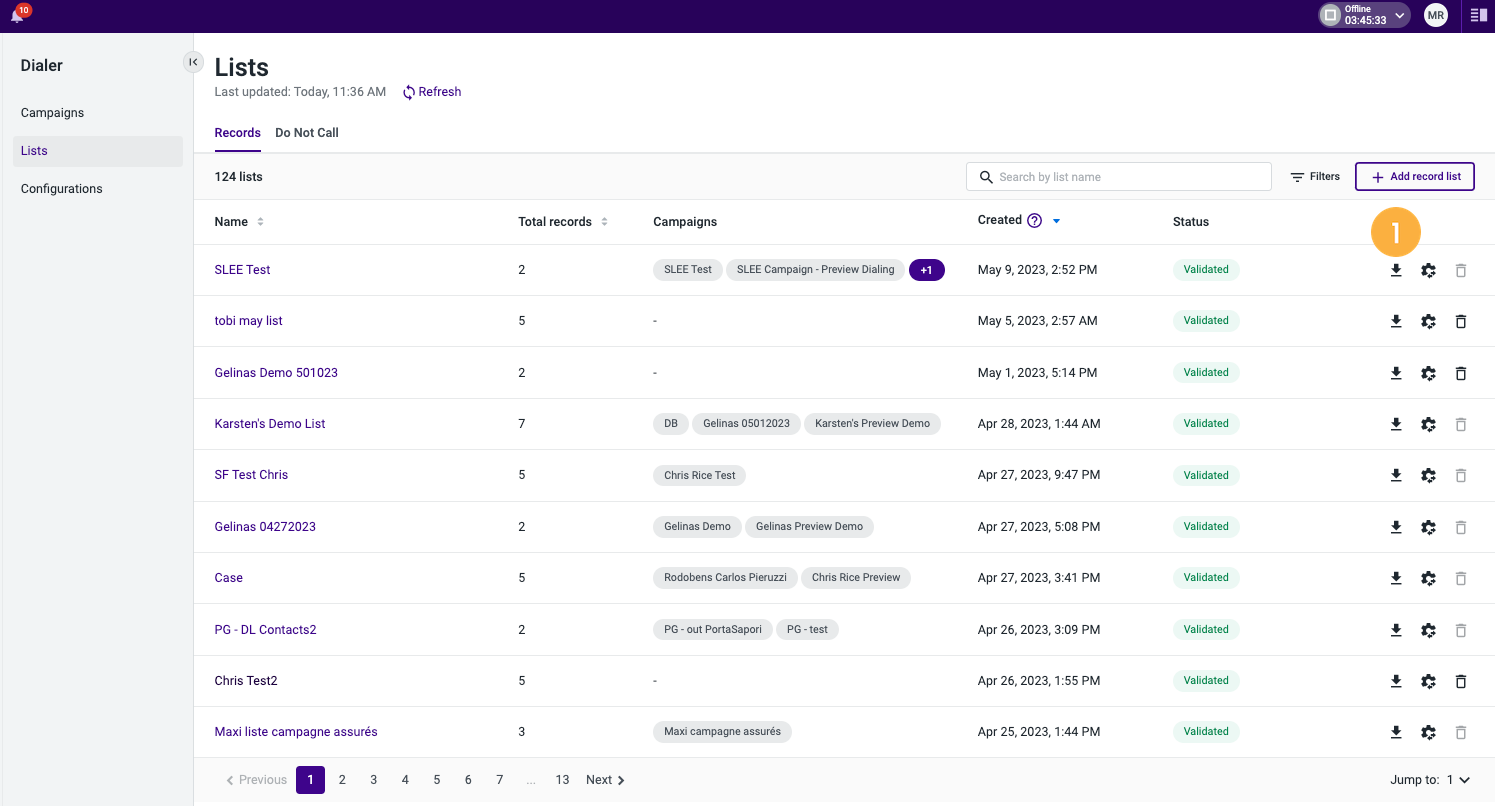This screenshot has height=806, width=1495.
Task: Open settings for the Case list
Action: pyautogui.click(x=1428, y=578)
